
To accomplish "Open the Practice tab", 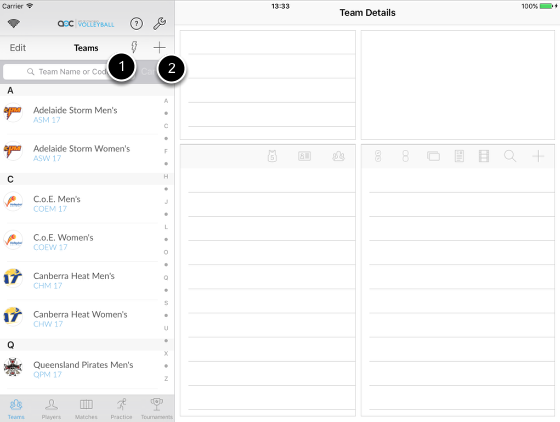I will (121, 409).
